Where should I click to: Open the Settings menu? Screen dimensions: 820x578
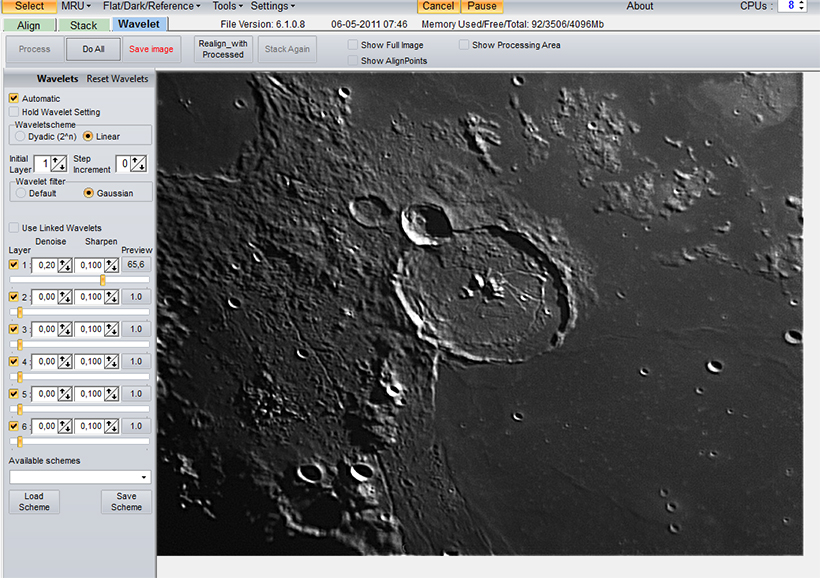[272, 6]
